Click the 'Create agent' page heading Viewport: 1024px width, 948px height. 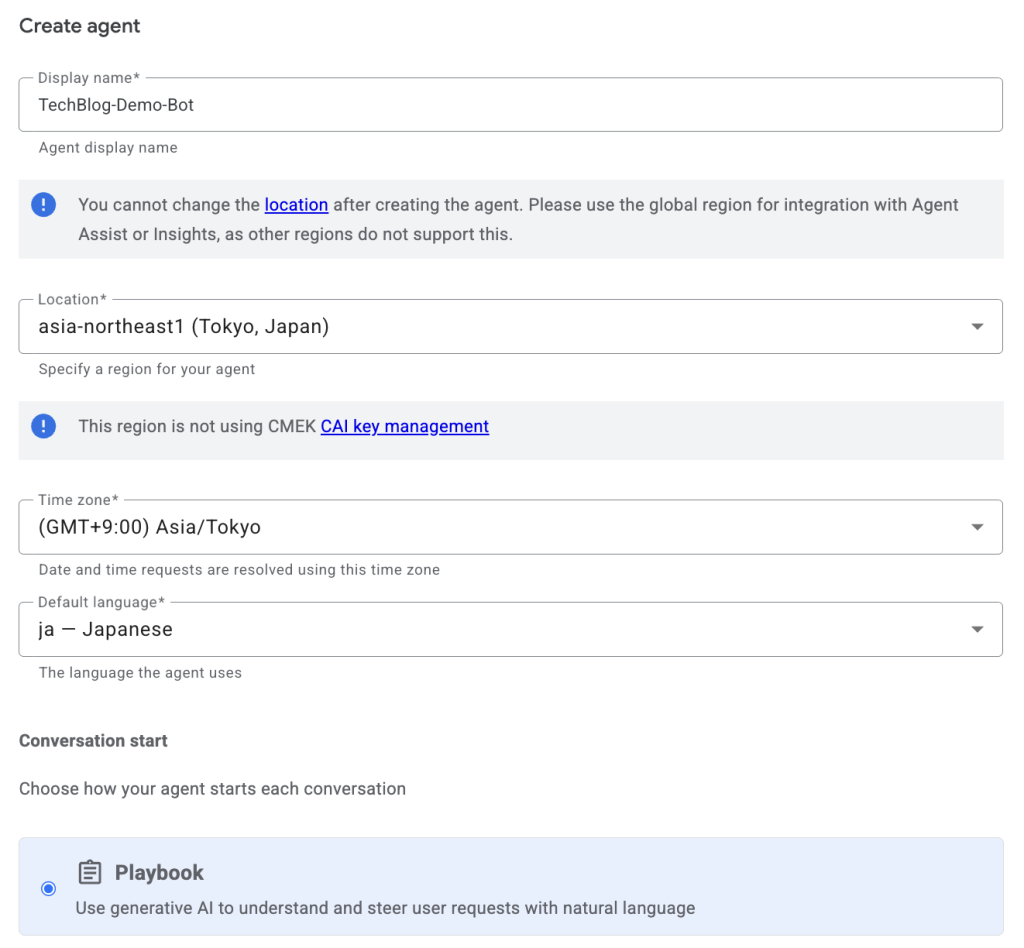[x=80, y=27]
